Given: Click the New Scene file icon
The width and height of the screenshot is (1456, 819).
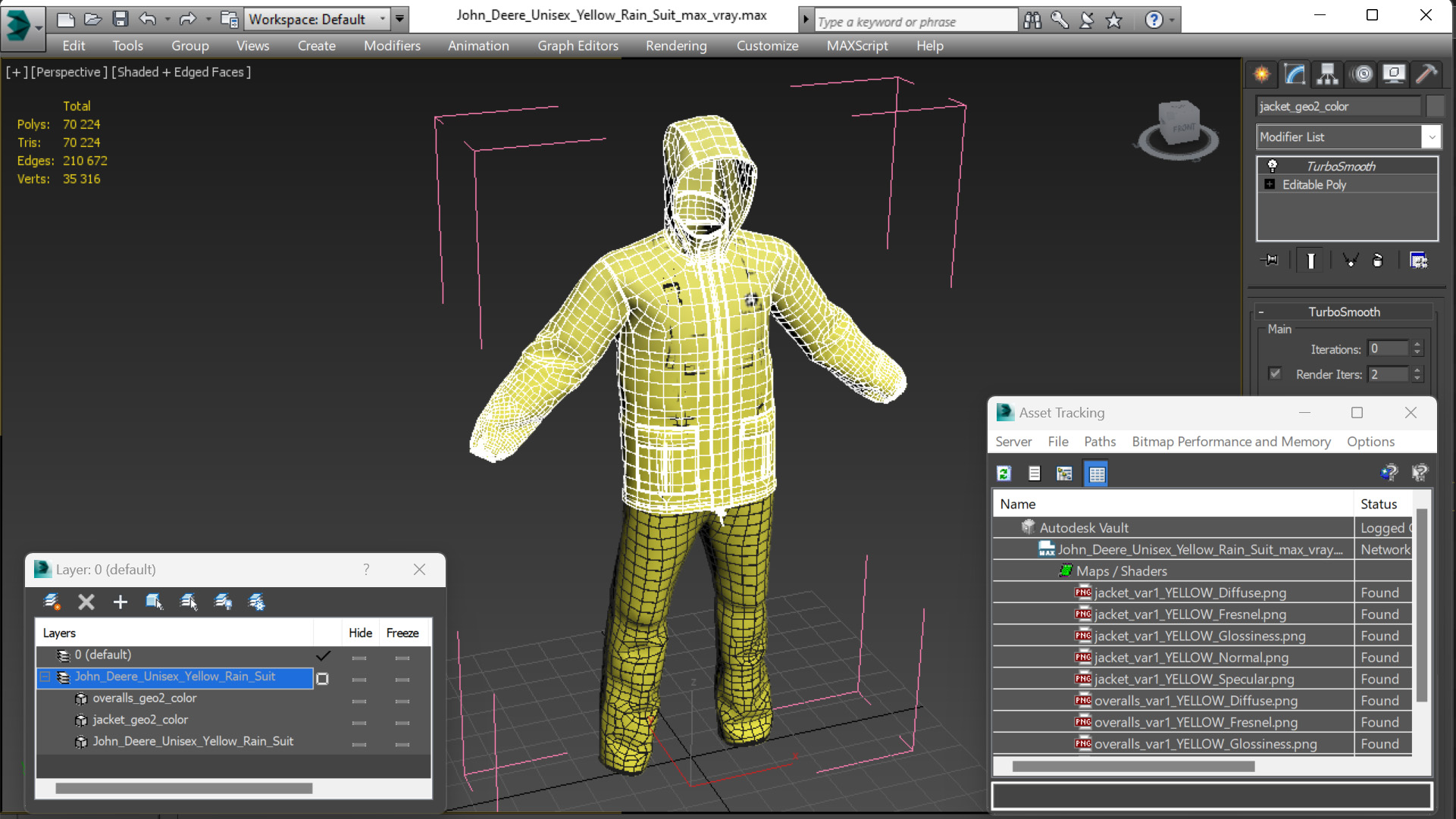Looking at the screenshot, I should pos(66,19).
